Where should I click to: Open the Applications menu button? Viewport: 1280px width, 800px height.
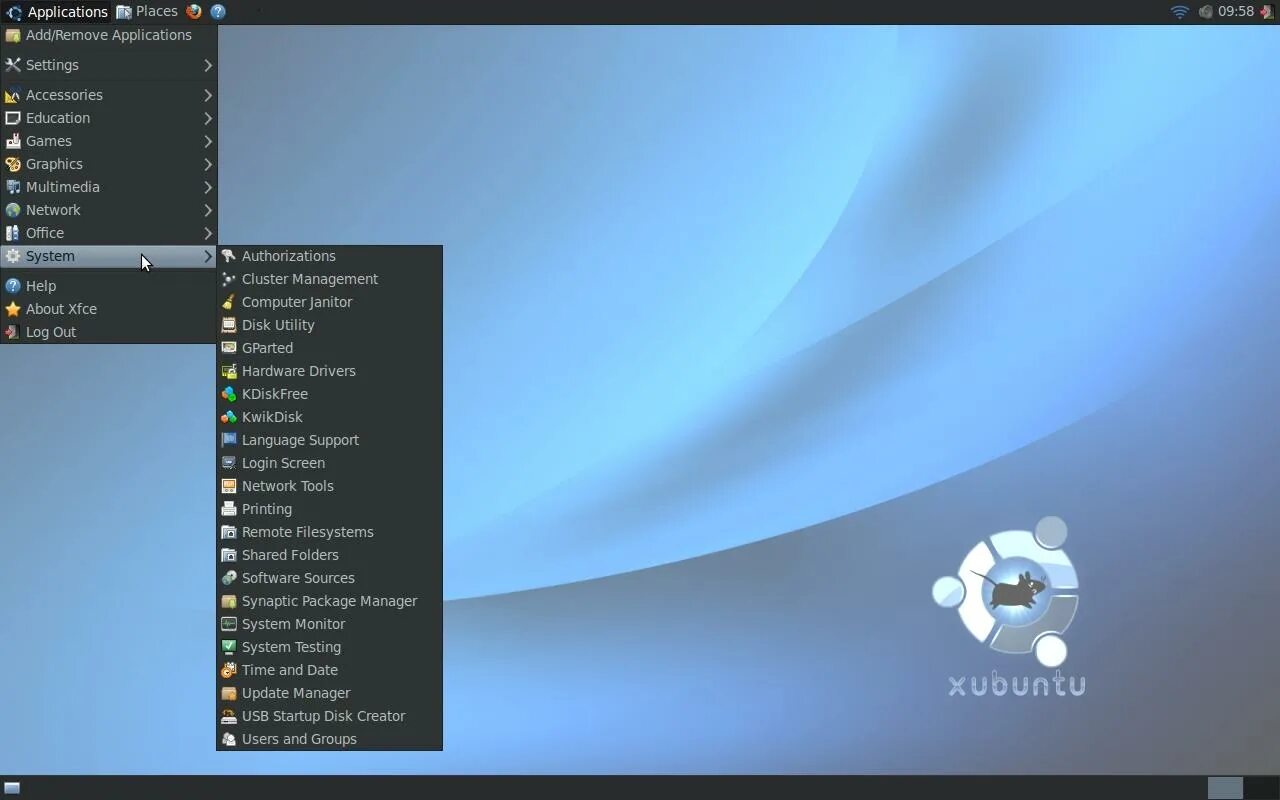click(56, 12)
